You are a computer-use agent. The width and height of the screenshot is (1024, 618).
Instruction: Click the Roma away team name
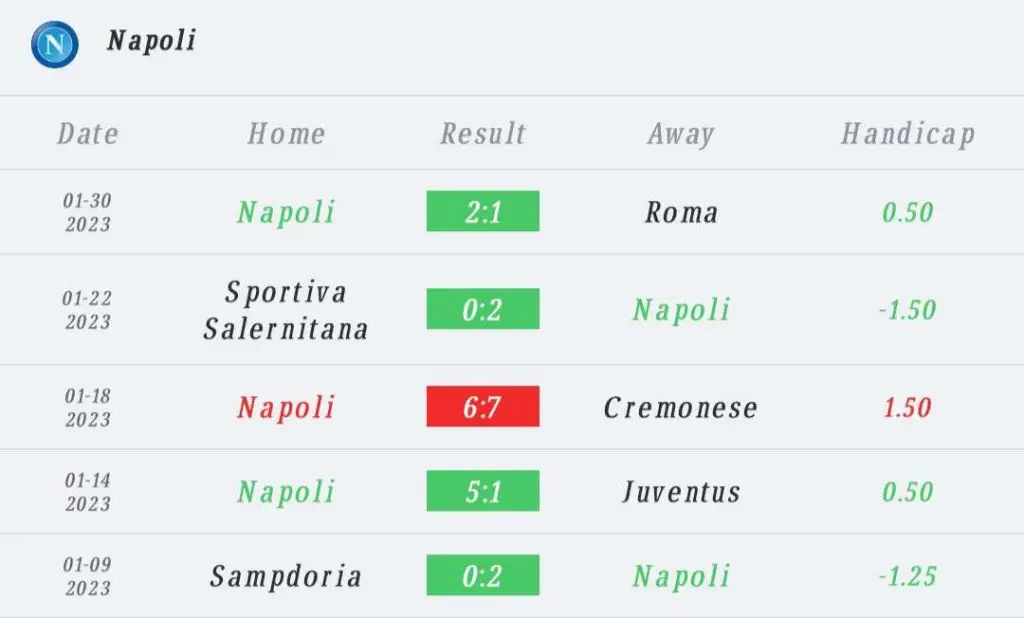pos(681,212)
